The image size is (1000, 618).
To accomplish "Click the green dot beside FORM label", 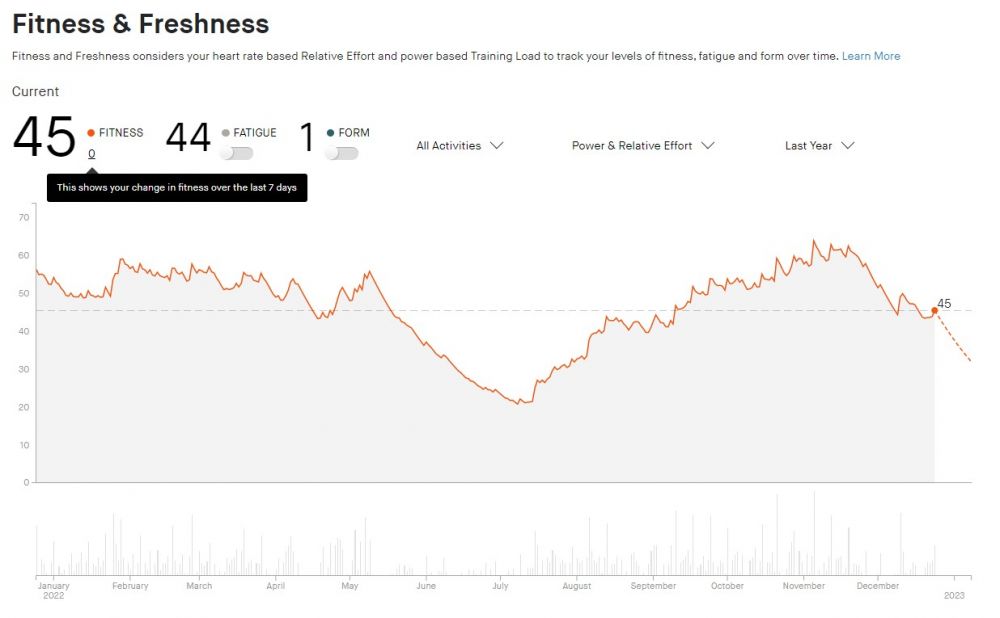I will (331, 132).
